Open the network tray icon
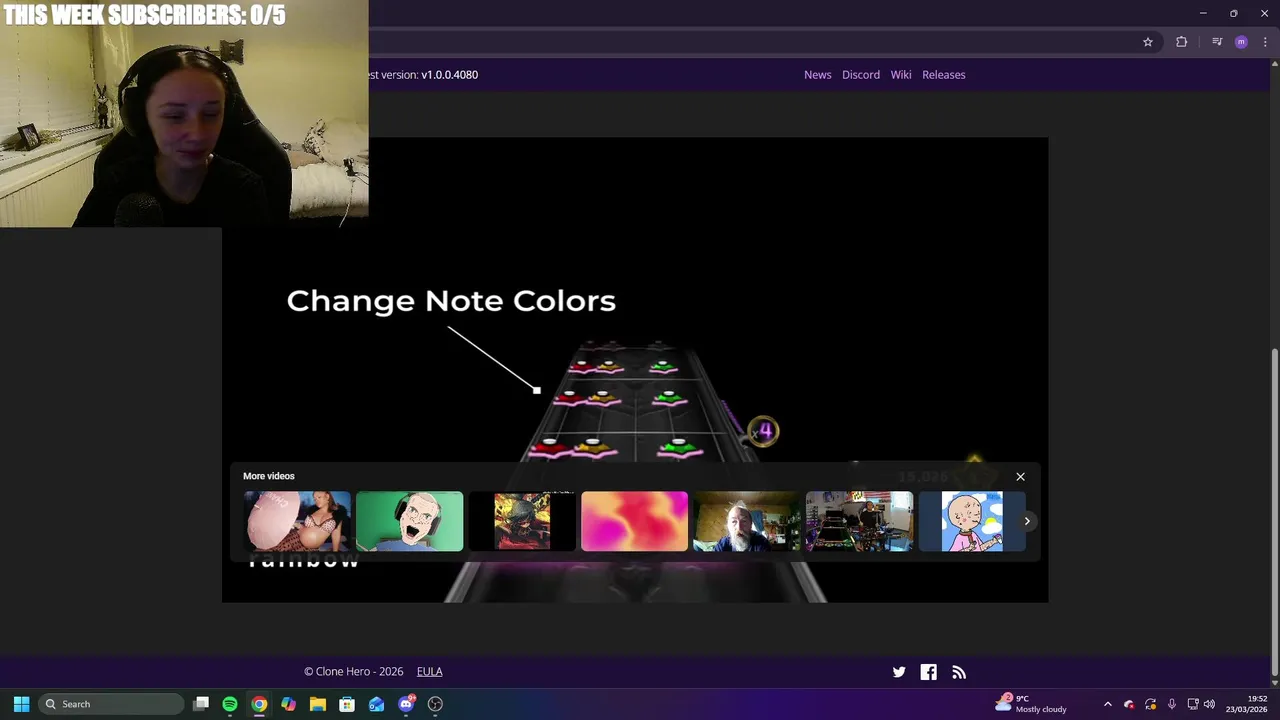Image resolution: width=1280 pixels, height=720 pixels. click(1192, 704)
